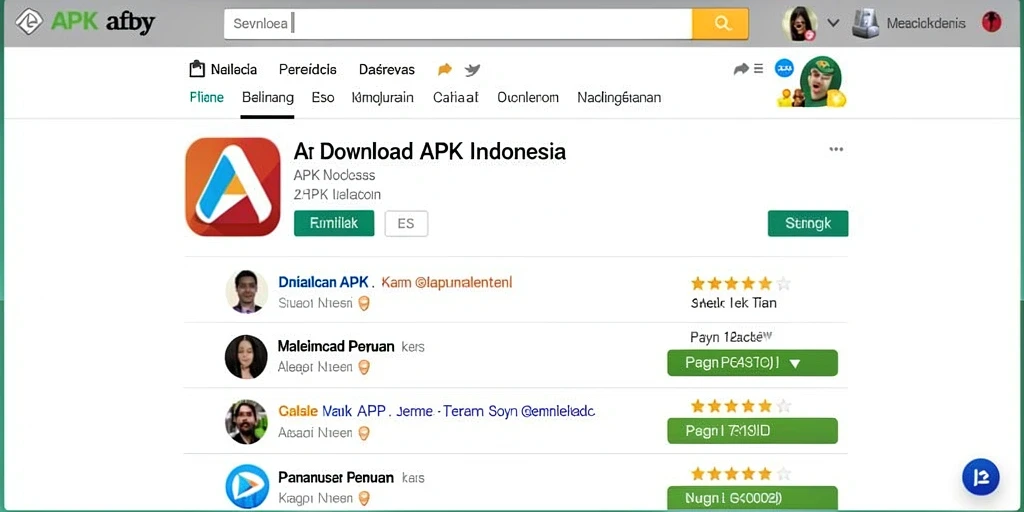This screenshot has width=1024, height=512.
Task: Click the green Stringk button
Action: [x=808, y=223]
